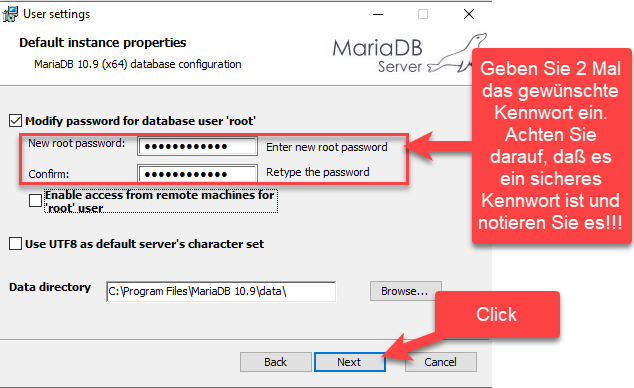Uncheck Modify password for database user 'root'
This screenshot has width=634, height=388.
[15, 120]
